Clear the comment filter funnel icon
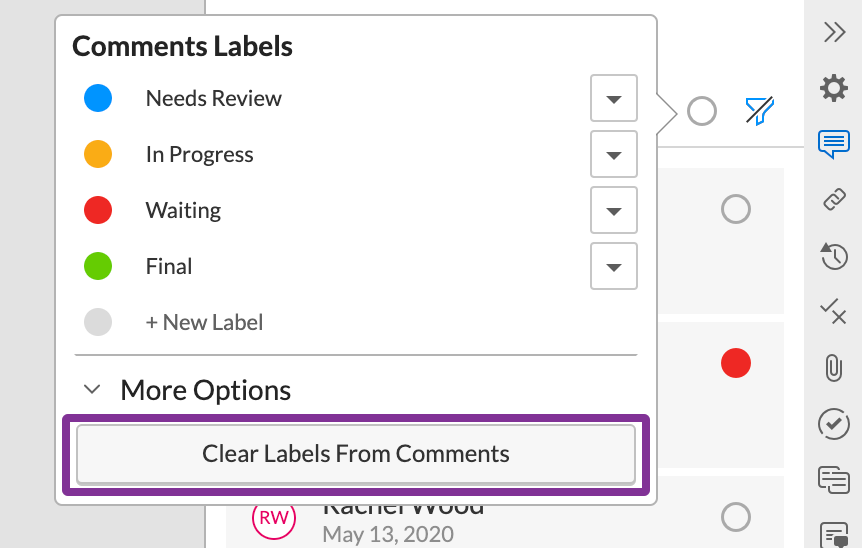Viewport: 862px width, 548px height. point(760,110)
